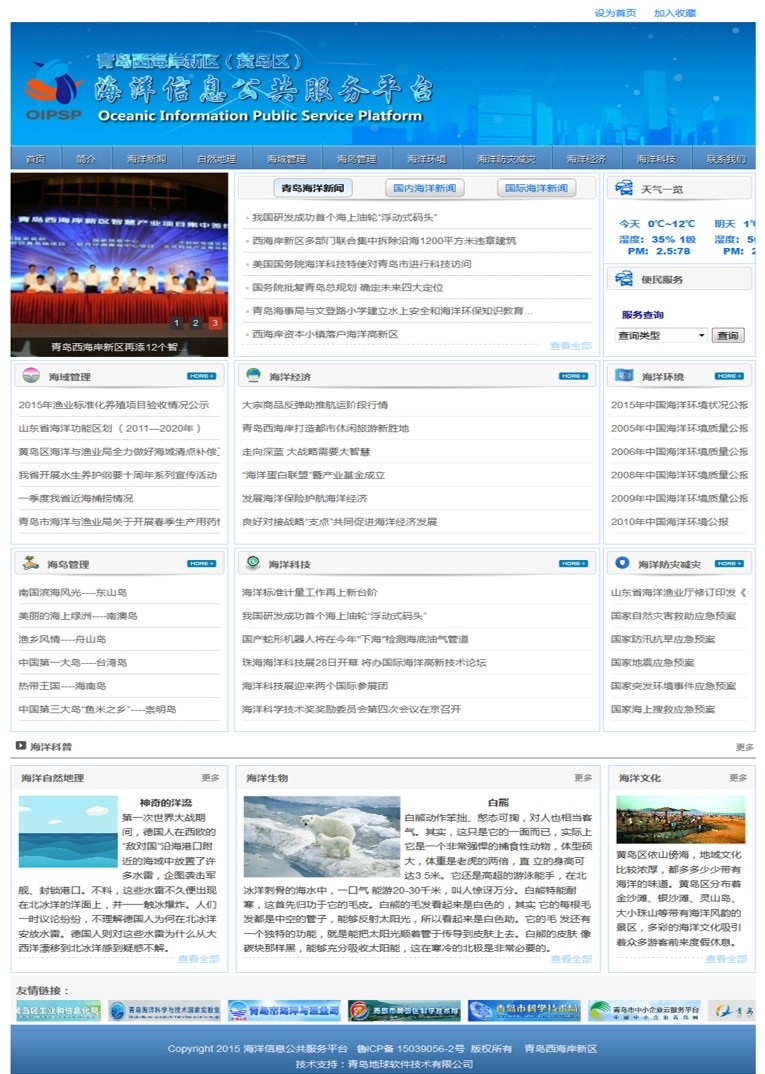This screenshot has width=765, height=1074.
Task: Open 一季度我省近海捕捞情况 article
Action: coord(76,498)
